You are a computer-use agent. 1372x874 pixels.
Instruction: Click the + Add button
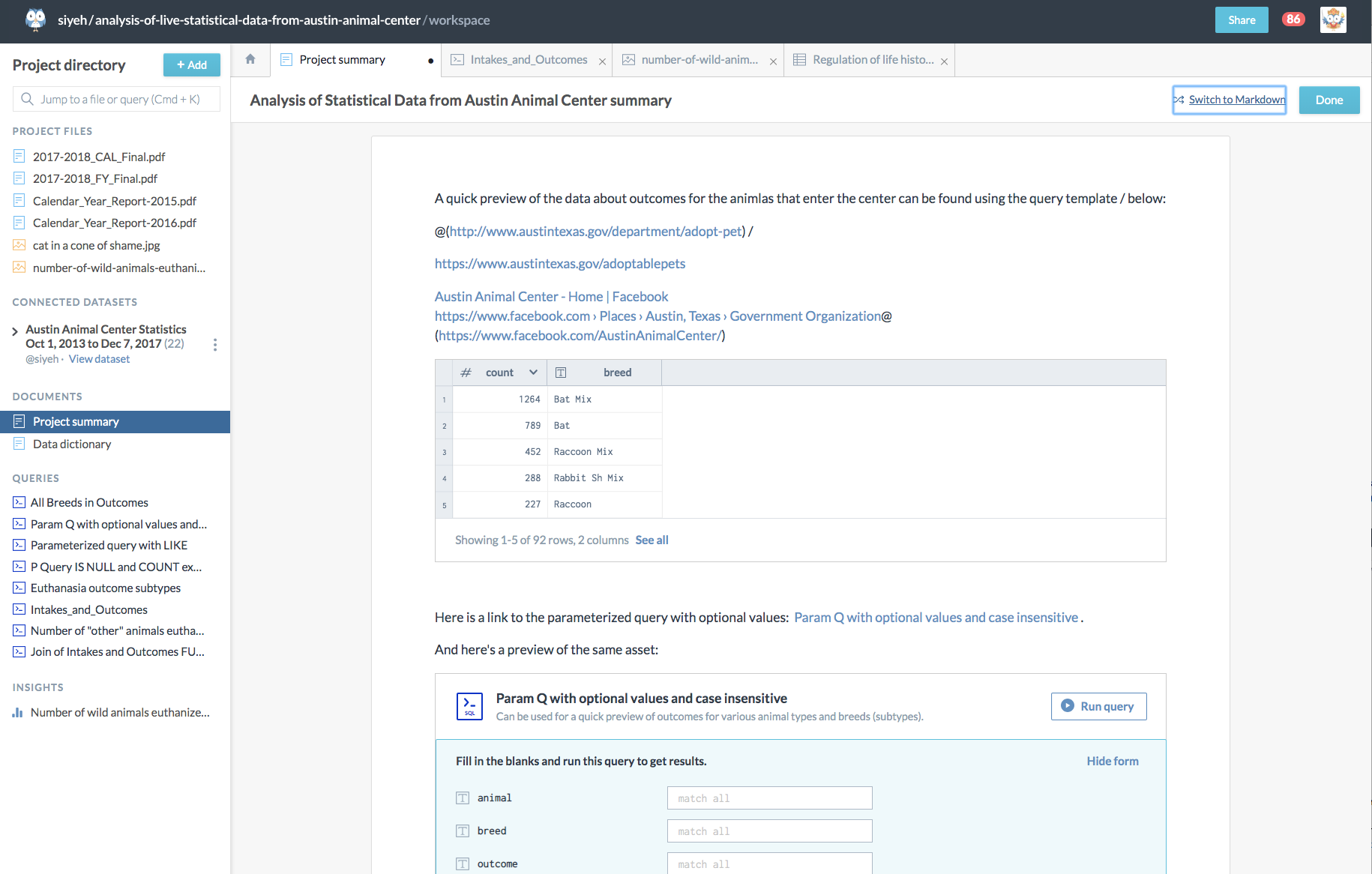pyautogui.click(x=192, y=65)
